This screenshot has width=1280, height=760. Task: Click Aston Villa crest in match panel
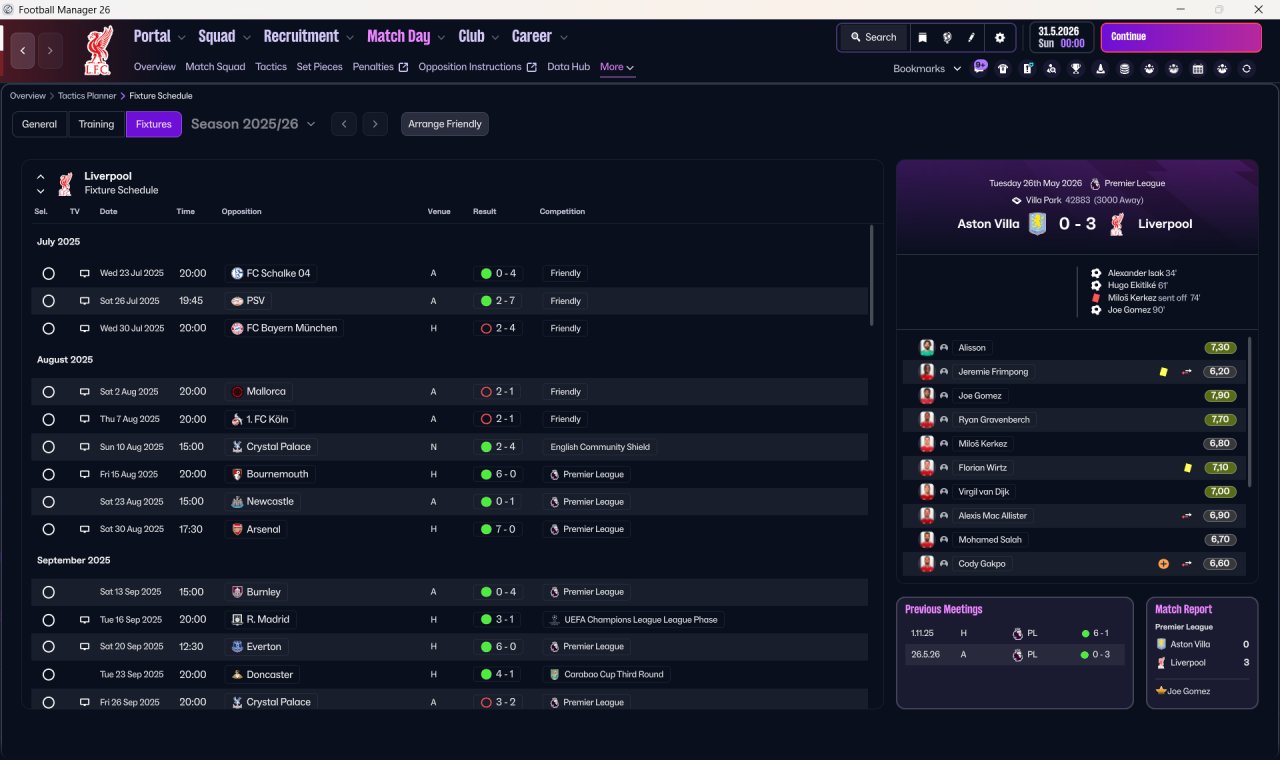(1038, 224)
